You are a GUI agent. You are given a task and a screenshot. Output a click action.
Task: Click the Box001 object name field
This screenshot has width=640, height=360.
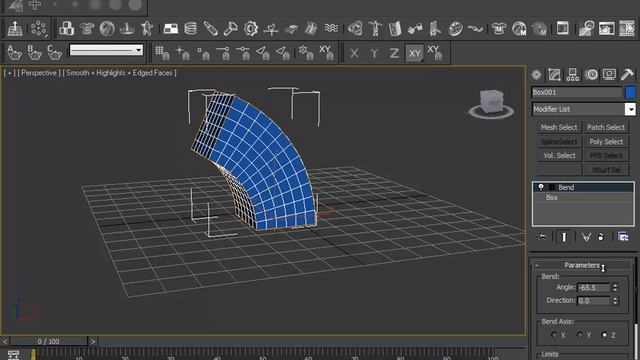point(577,93)
